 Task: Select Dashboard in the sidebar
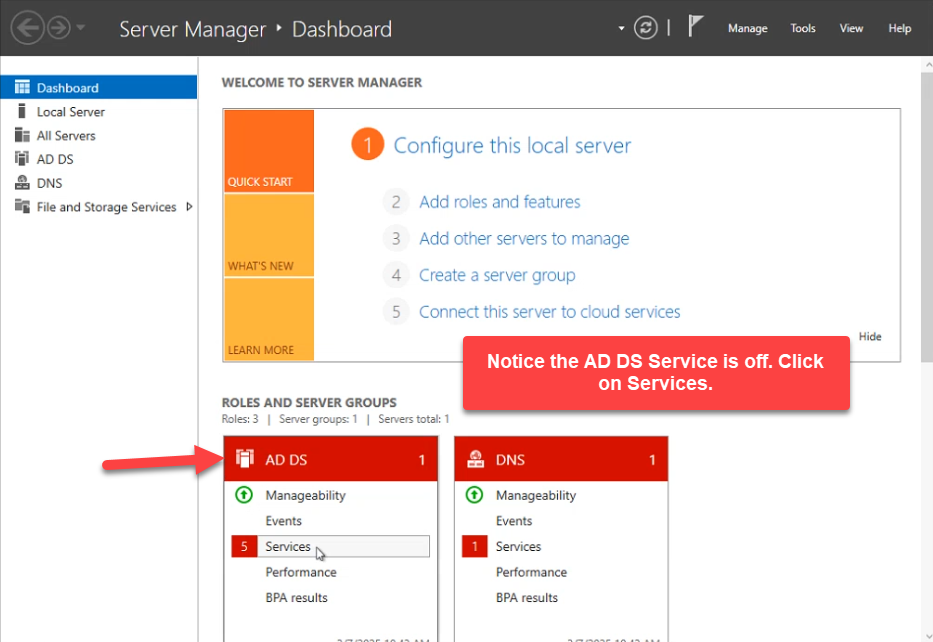(x=99, y=87)
